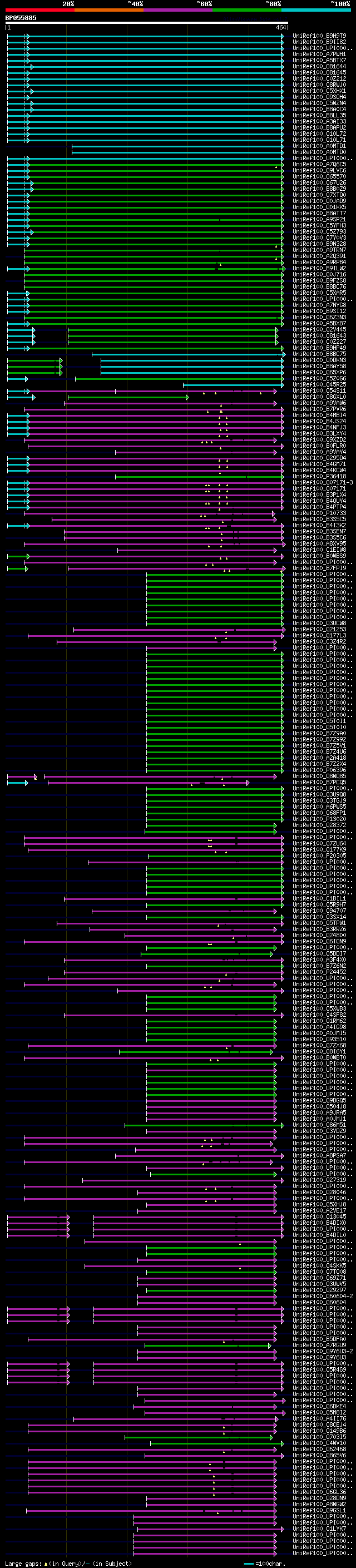
Task: Select hit UniRef100_Q7XTQ0
Action: 319,195
